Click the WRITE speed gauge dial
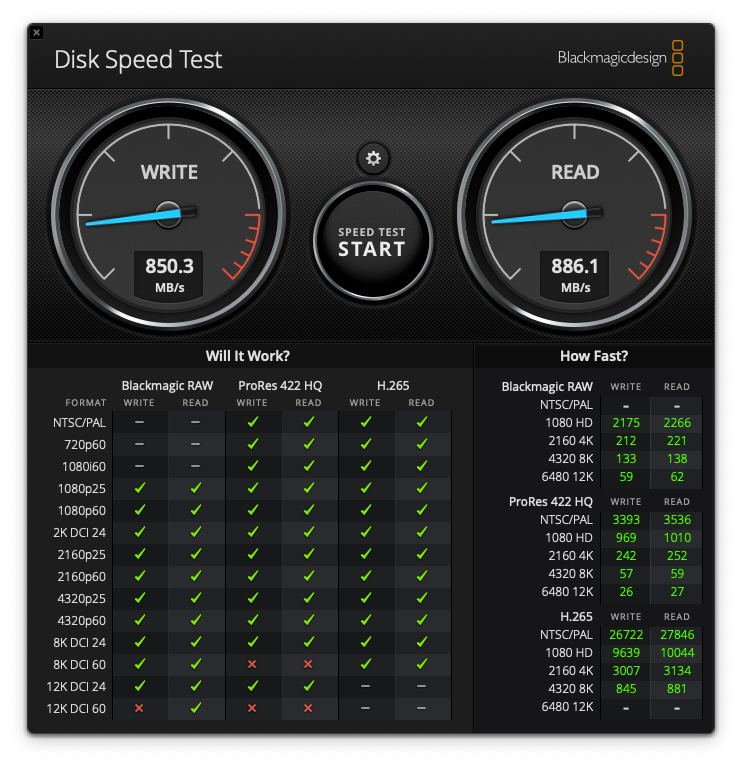742x765 pixels. click(x=169, y=214)
